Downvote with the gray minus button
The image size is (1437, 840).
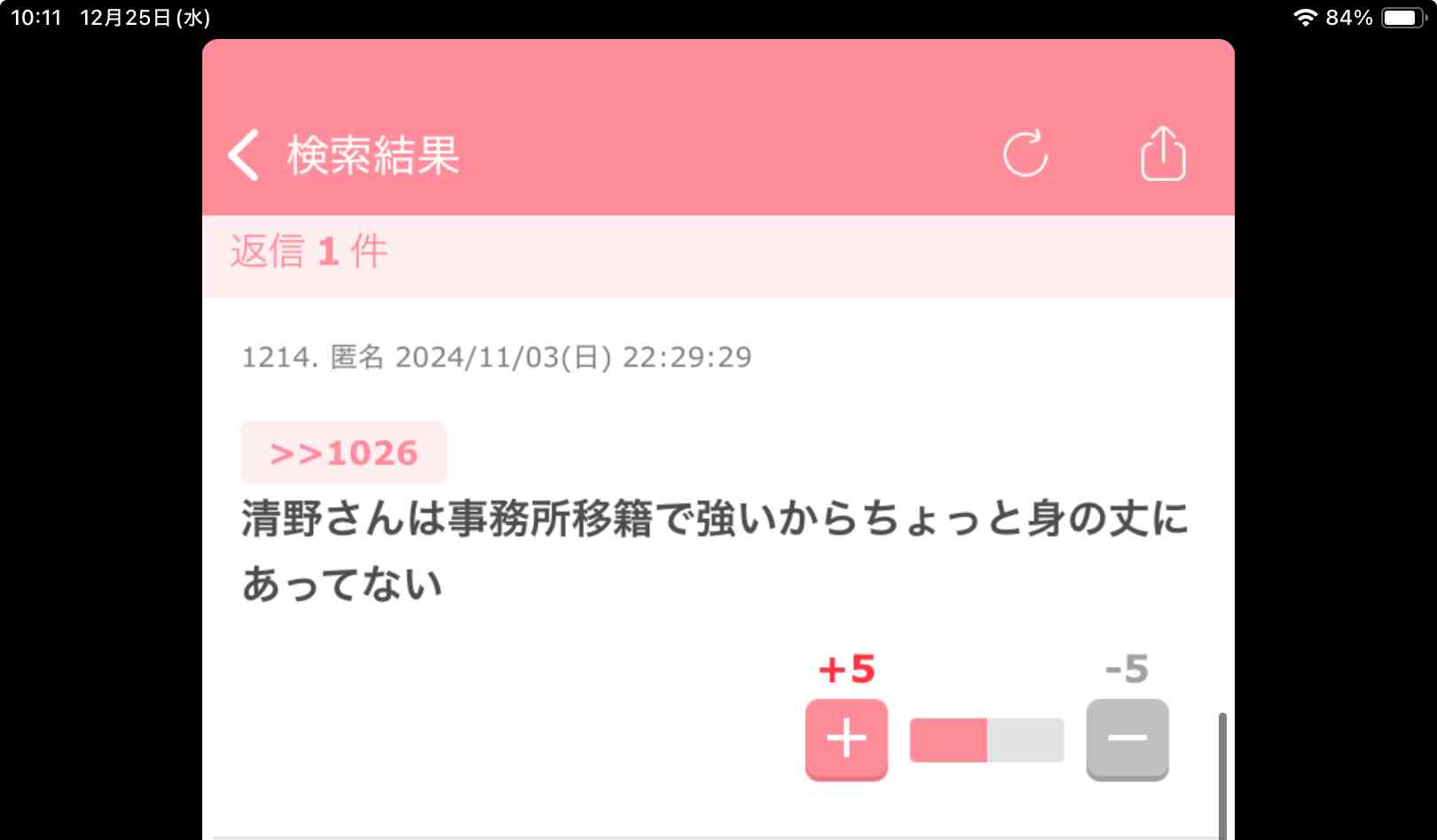(x=1127, y=739)
